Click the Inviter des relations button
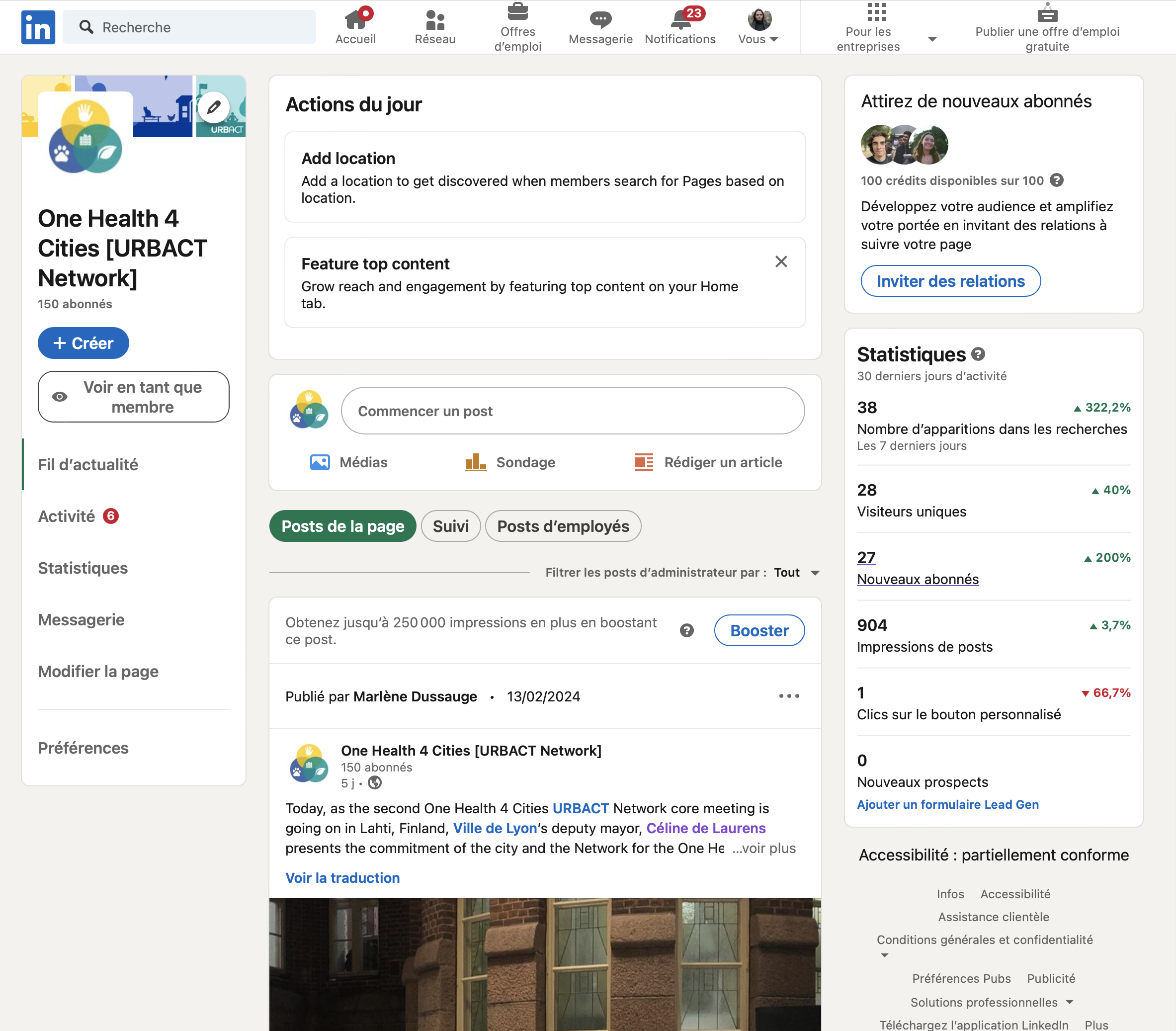Viewport: 1176px width, 1031px height. 950,281
